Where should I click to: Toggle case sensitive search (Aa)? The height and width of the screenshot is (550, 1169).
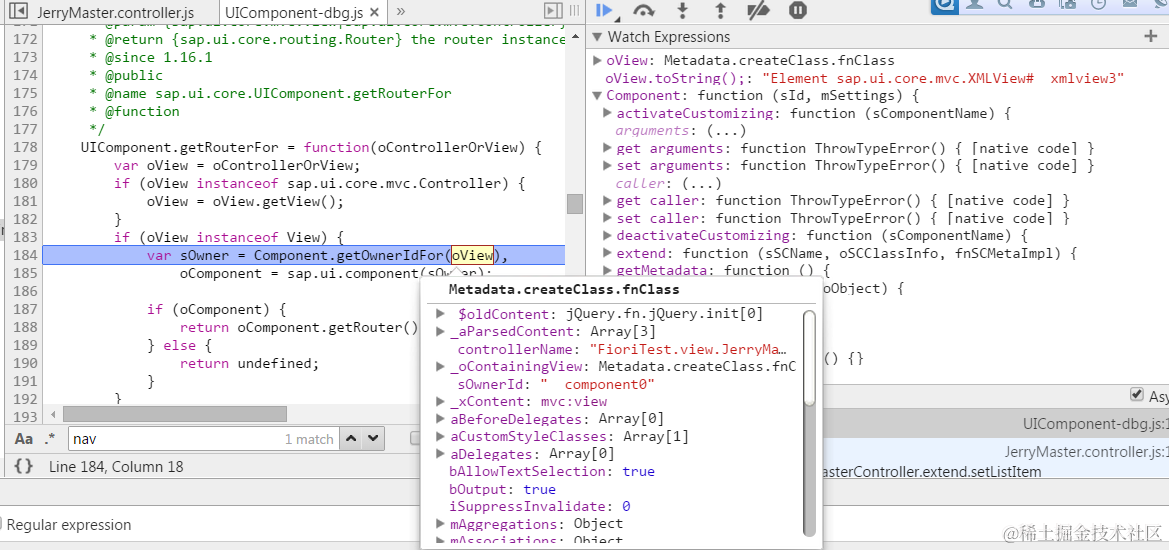[x=24, y=439]
